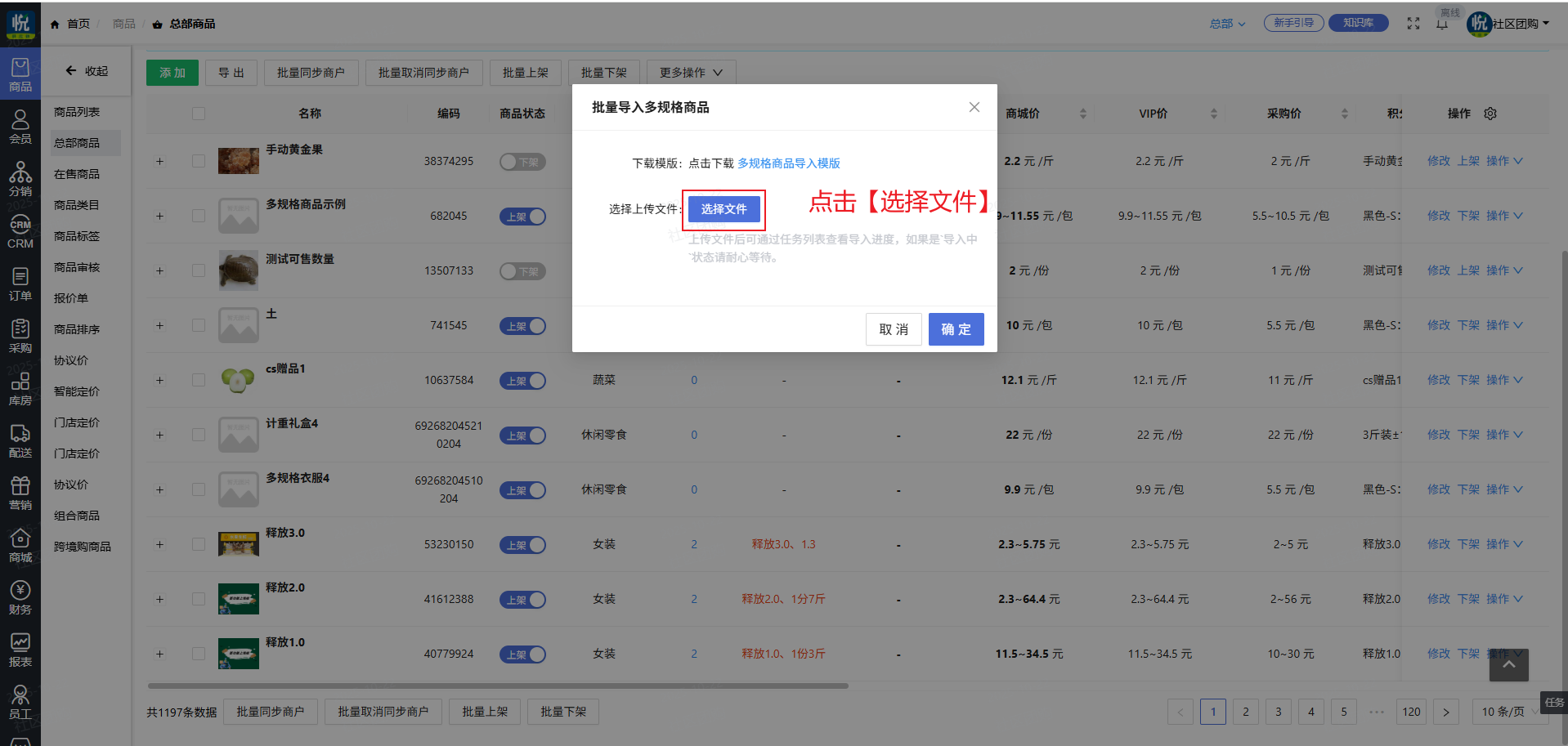Click the table settings gear icon
Image resolution: width=1568 pixels, height=746 pixels.
click(1490, 114)
